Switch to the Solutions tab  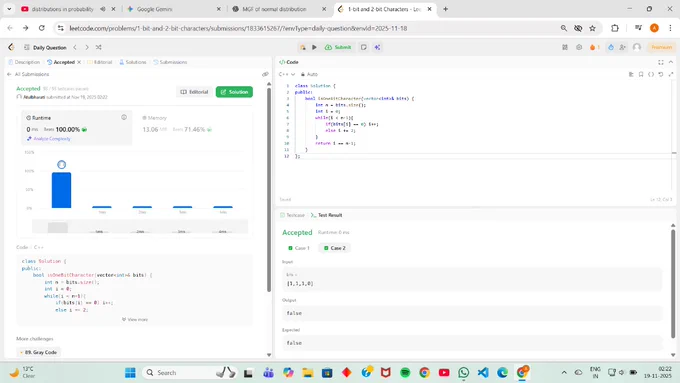point(133,62)
